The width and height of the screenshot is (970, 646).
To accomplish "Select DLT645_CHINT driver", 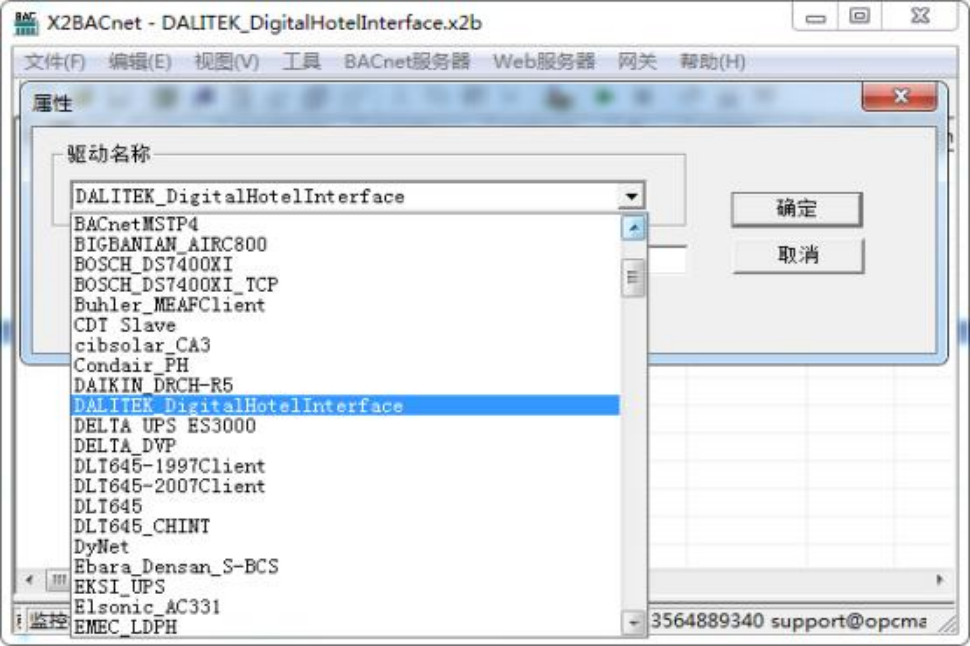I will [345, 526].
